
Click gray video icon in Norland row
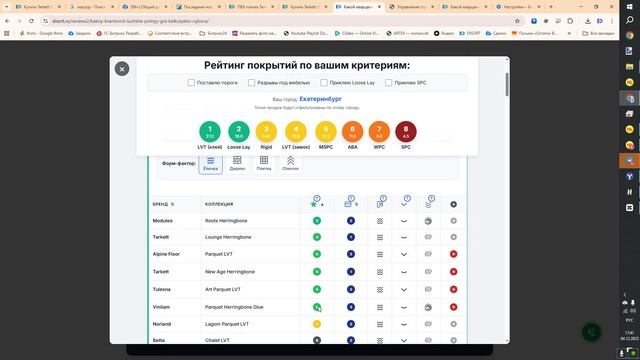pos(453,324)
